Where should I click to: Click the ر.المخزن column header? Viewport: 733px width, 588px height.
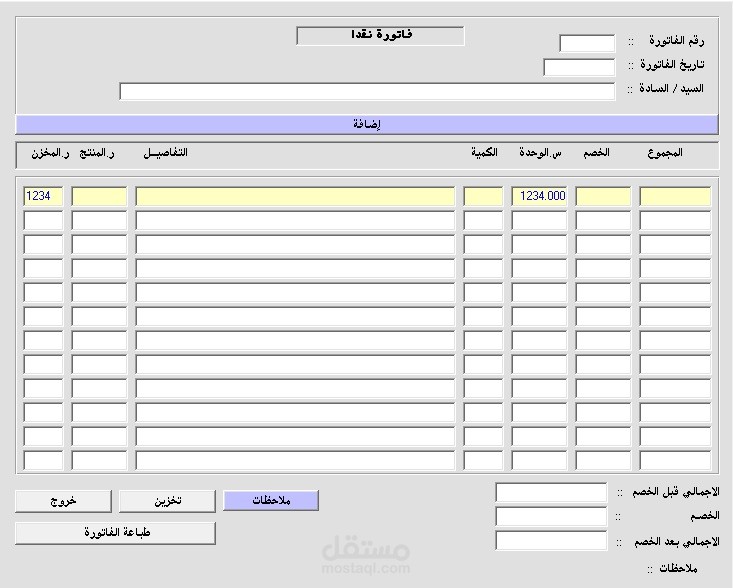(x=50, y=153)
